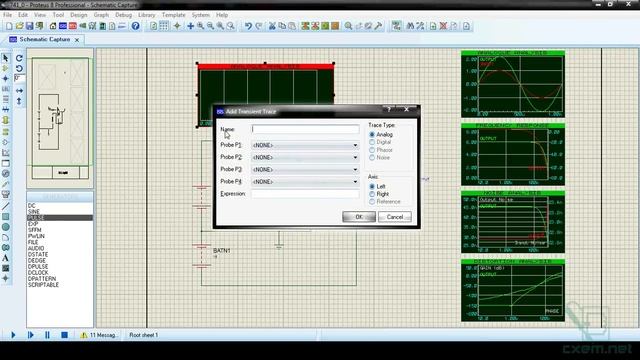
Task: Click the Step simulation button
Action: coord(30,335)
